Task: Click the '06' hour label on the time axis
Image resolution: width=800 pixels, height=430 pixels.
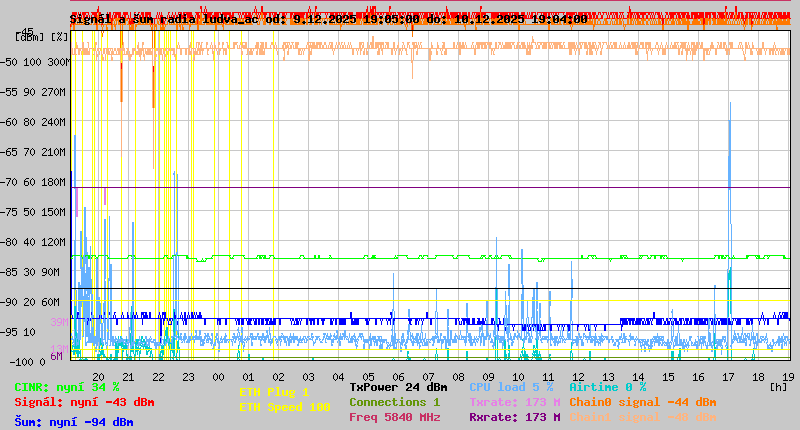Action: point(398,377)
